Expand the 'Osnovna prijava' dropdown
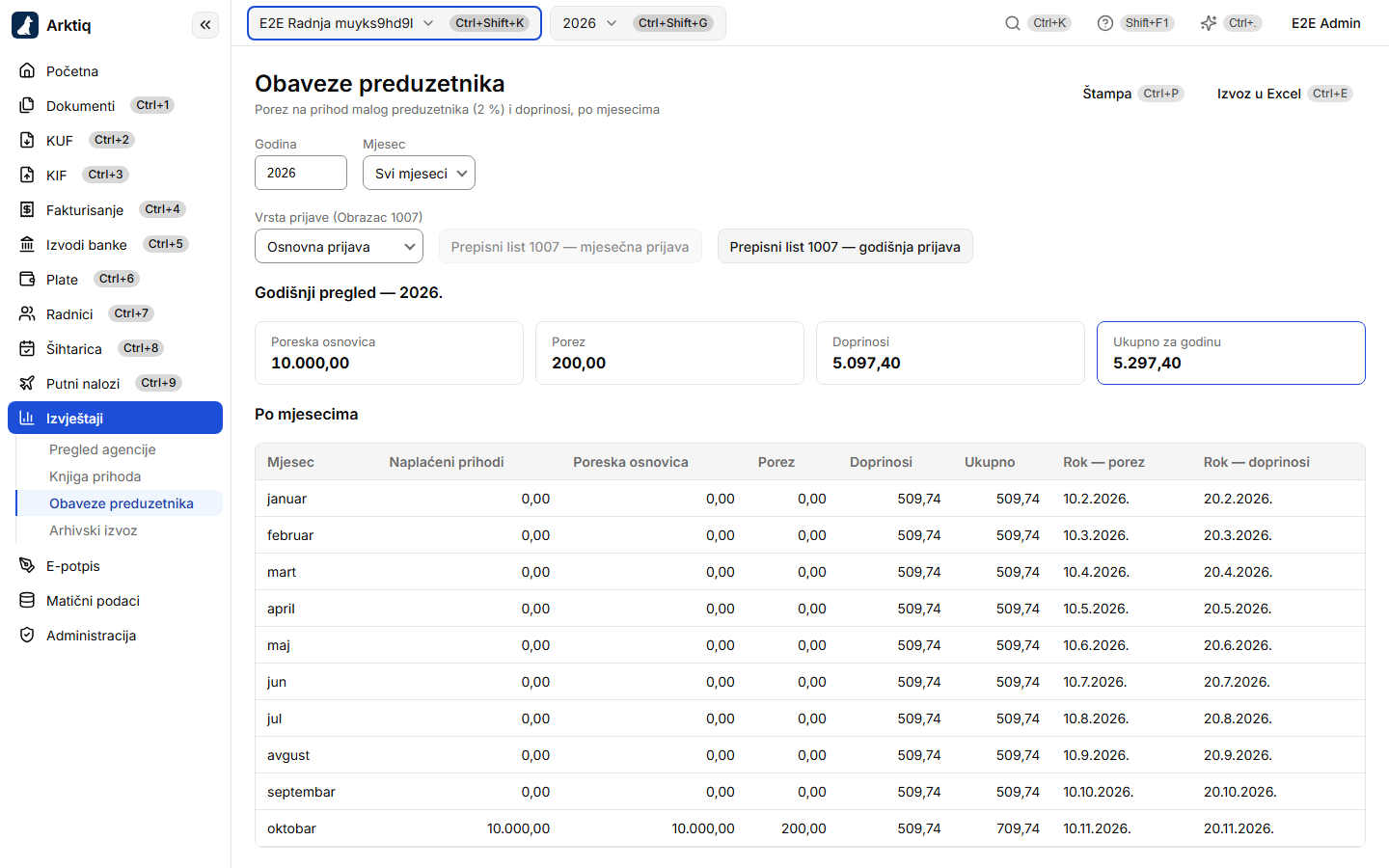The image size is (1389, 868). tap(339, 246)
